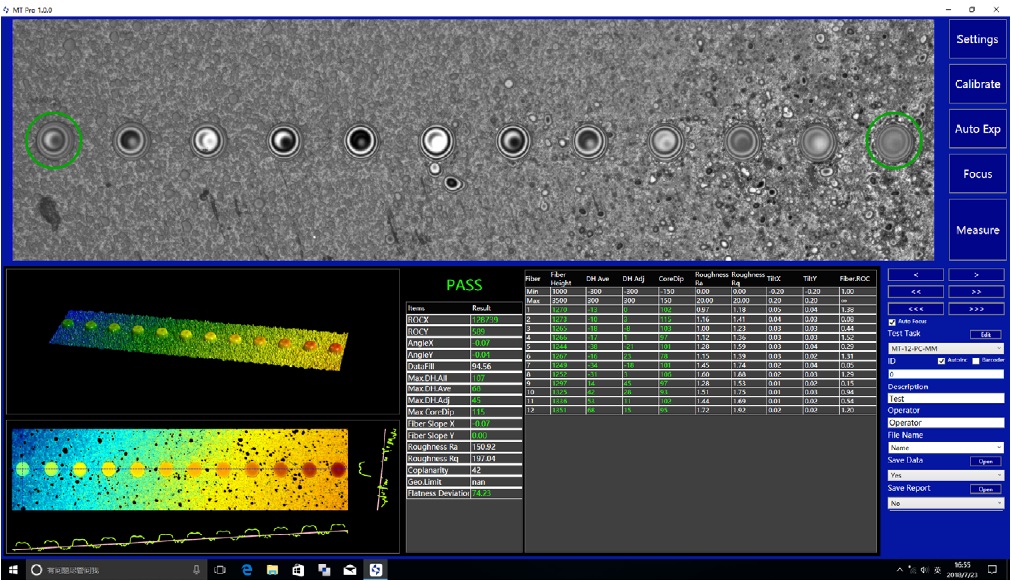The width and height of the screenshot is (1011, 581).
Task: Open the Settings panel
Action: click(x=977, y=40)
